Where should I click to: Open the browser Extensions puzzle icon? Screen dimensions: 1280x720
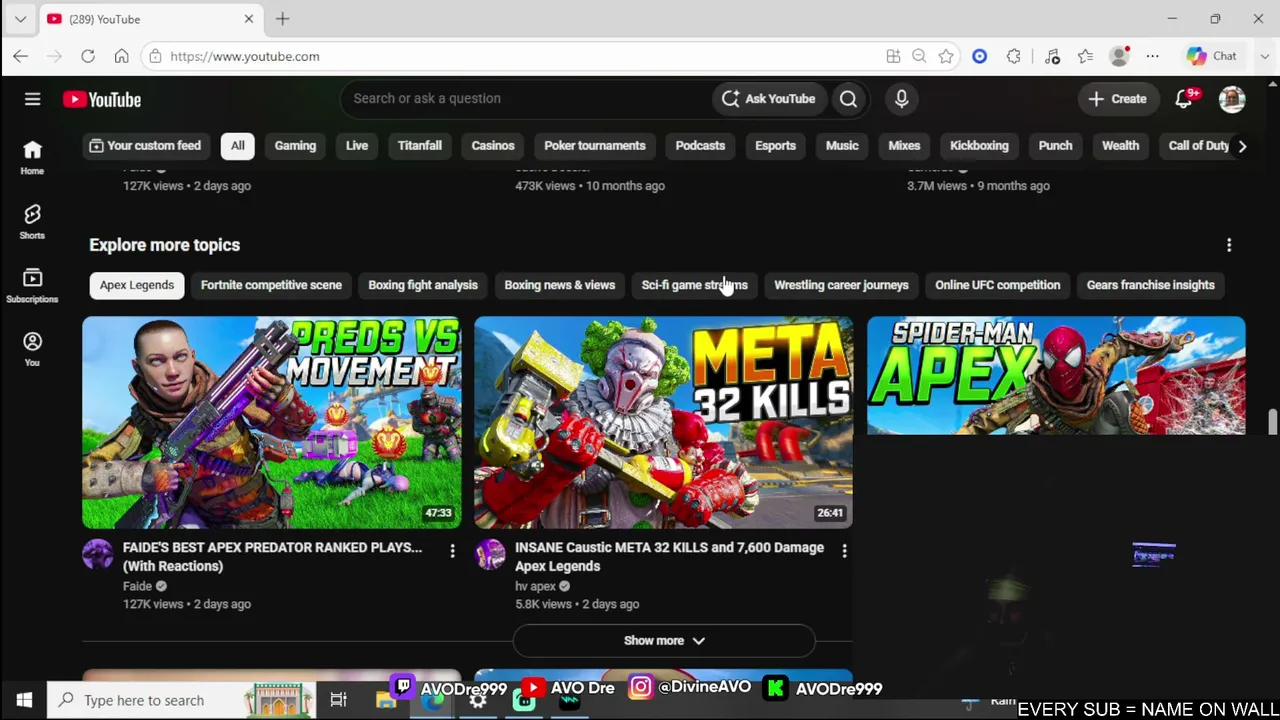1014,56
